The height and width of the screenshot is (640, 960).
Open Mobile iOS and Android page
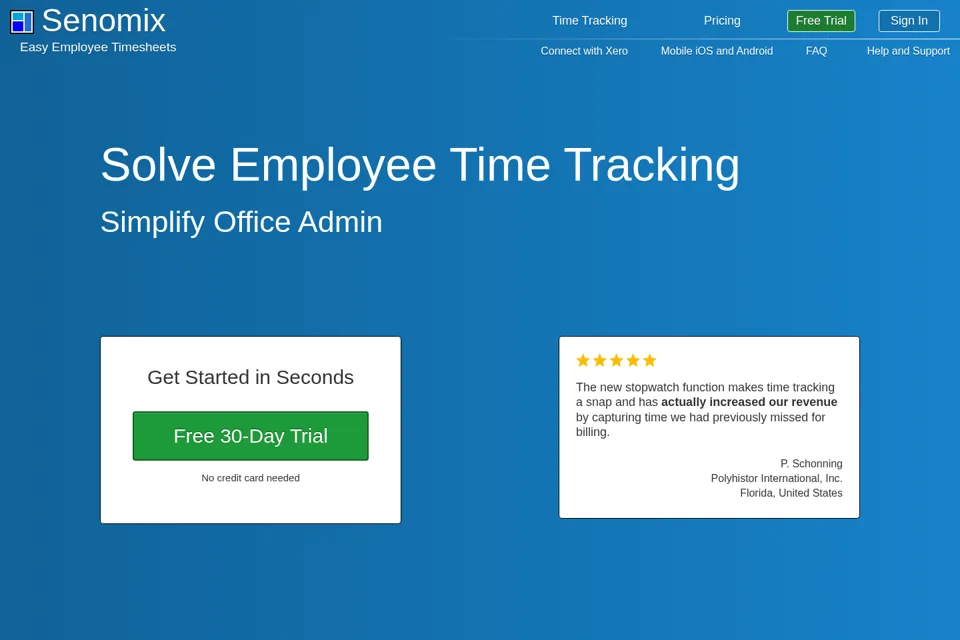(x=716, y=51)
